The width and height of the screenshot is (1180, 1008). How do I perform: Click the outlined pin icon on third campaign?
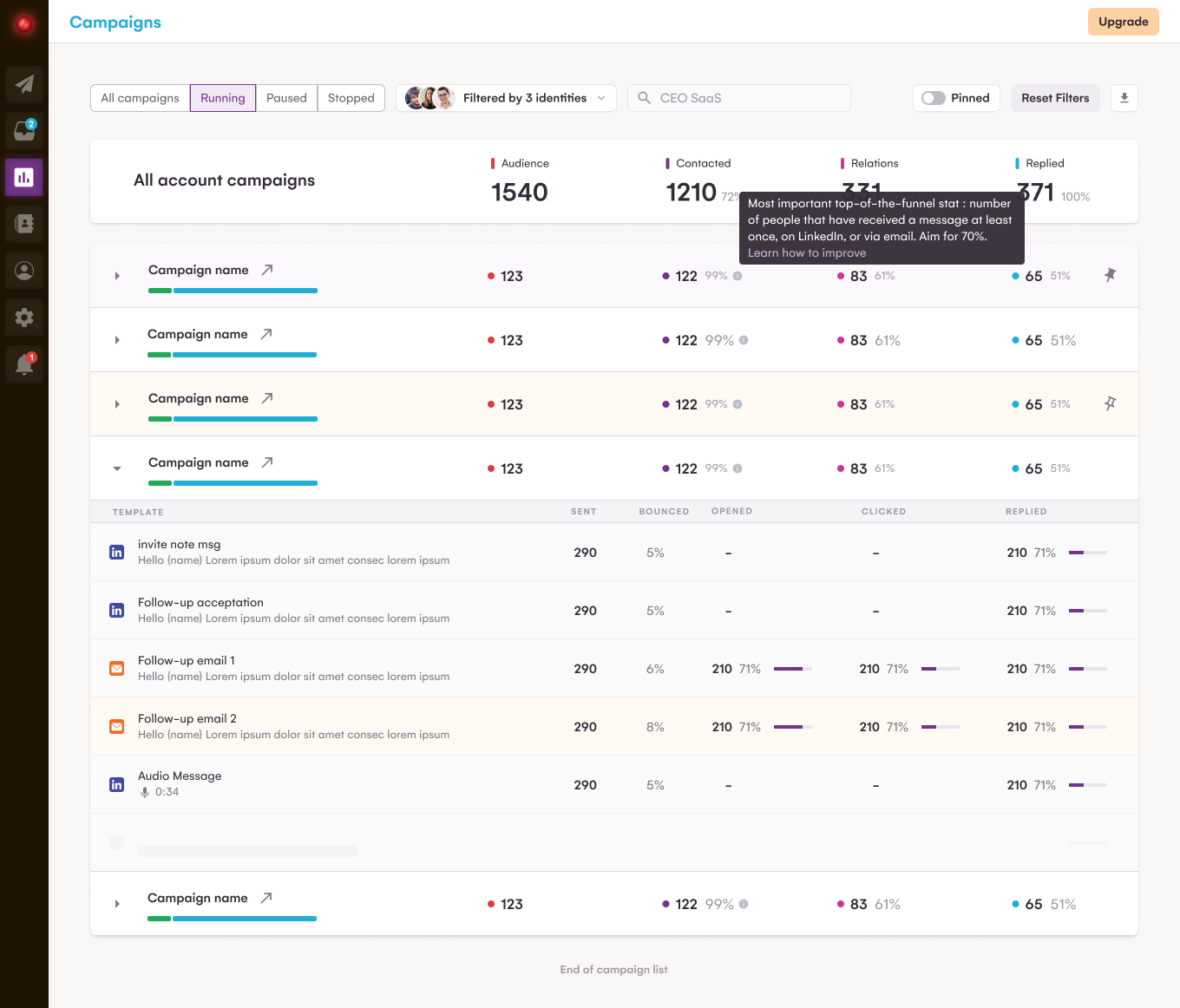point(1110,403)
